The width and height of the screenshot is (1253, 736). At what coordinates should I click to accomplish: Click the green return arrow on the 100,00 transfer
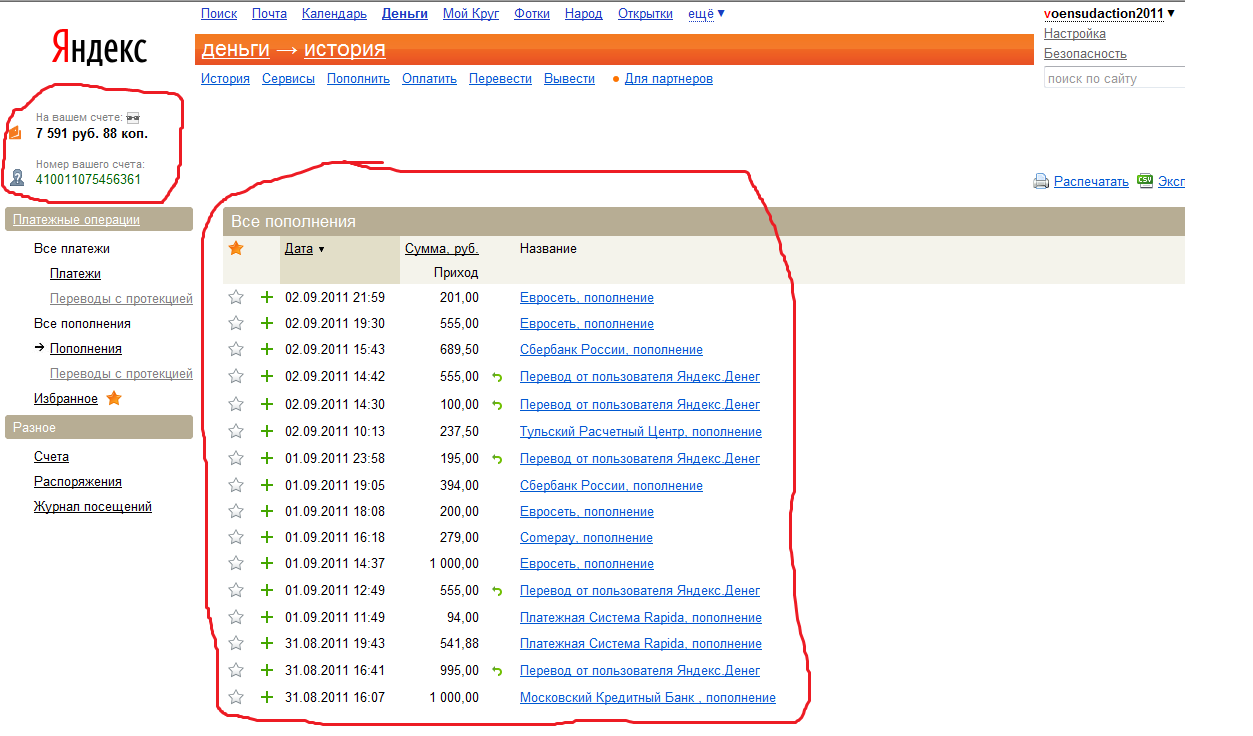[x=497, y=404]
